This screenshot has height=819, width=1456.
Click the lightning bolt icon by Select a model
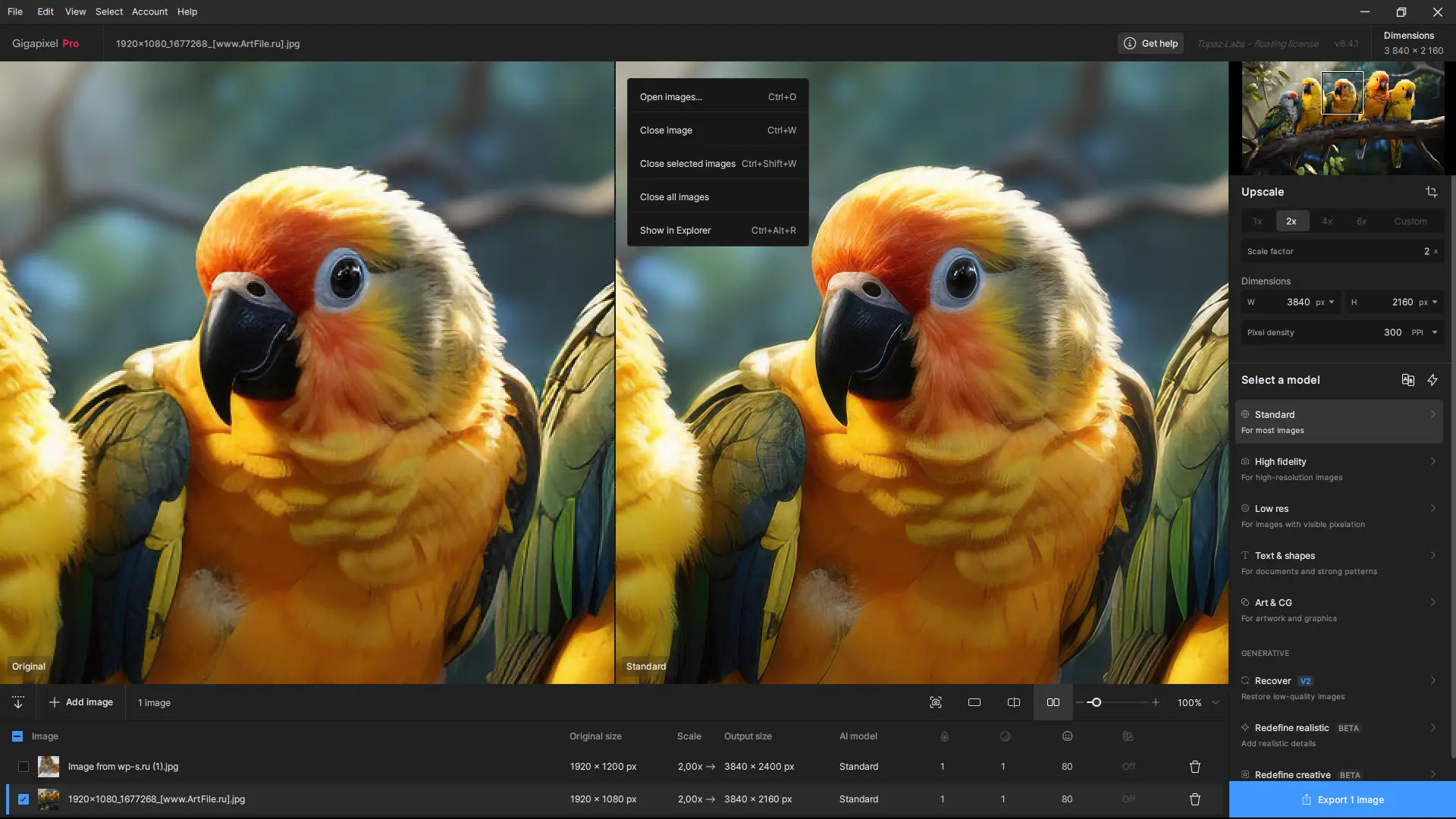1432,380
